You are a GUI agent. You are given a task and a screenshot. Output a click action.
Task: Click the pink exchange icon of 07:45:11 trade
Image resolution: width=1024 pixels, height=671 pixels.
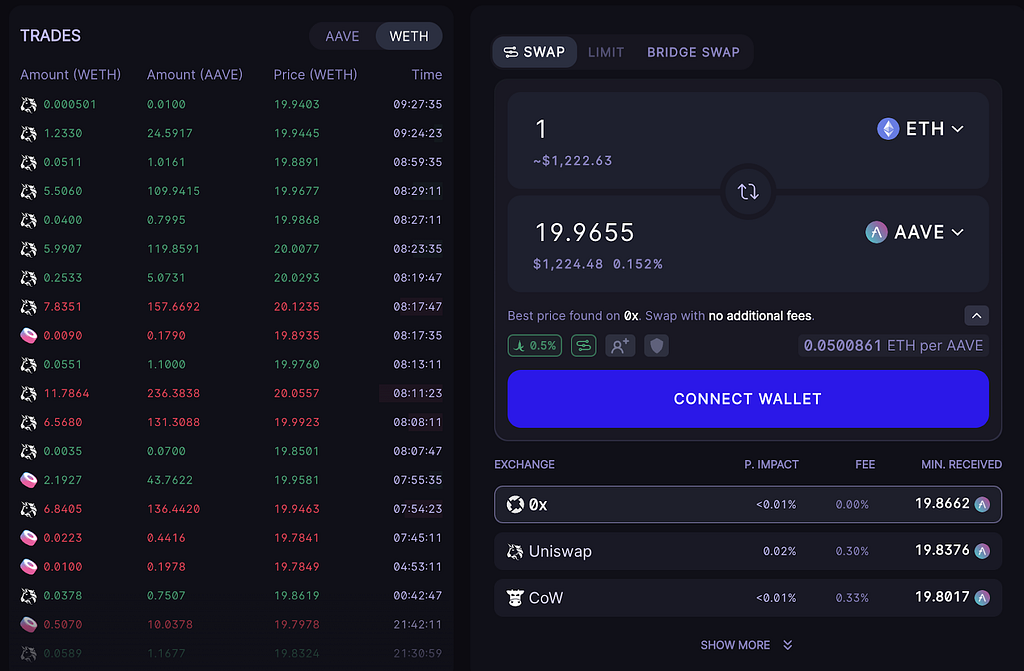tap(28, 538)
